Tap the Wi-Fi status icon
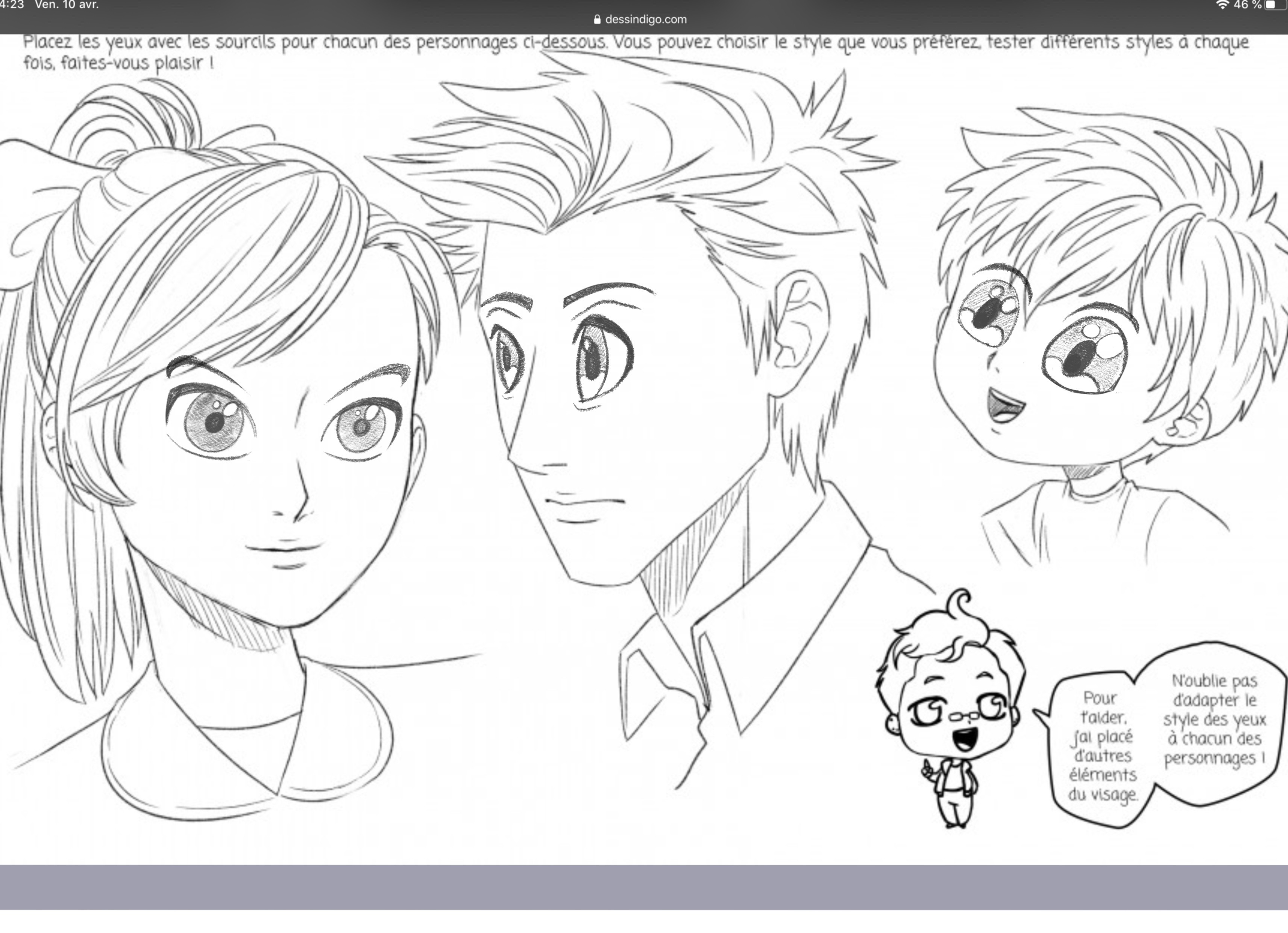 pos(1222,5)
